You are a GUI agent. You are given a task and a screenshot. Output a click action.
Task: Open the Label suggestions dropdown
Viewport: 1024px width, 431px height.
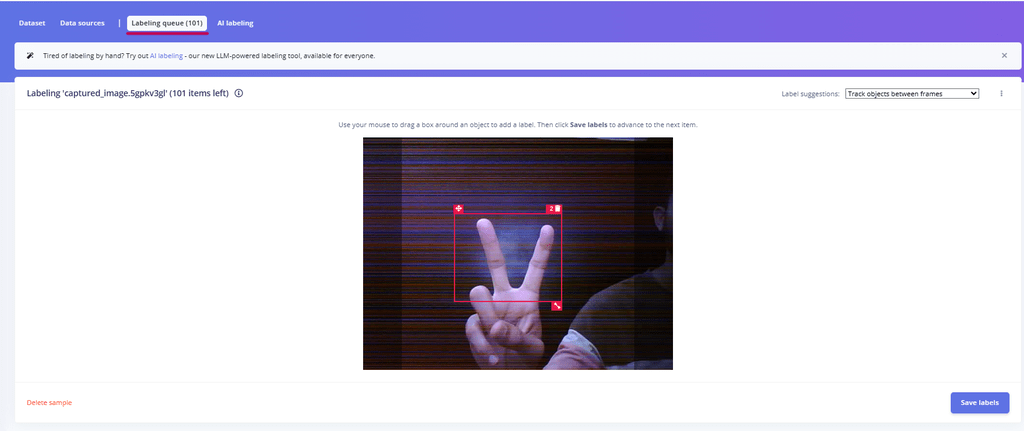click(912, 93)
